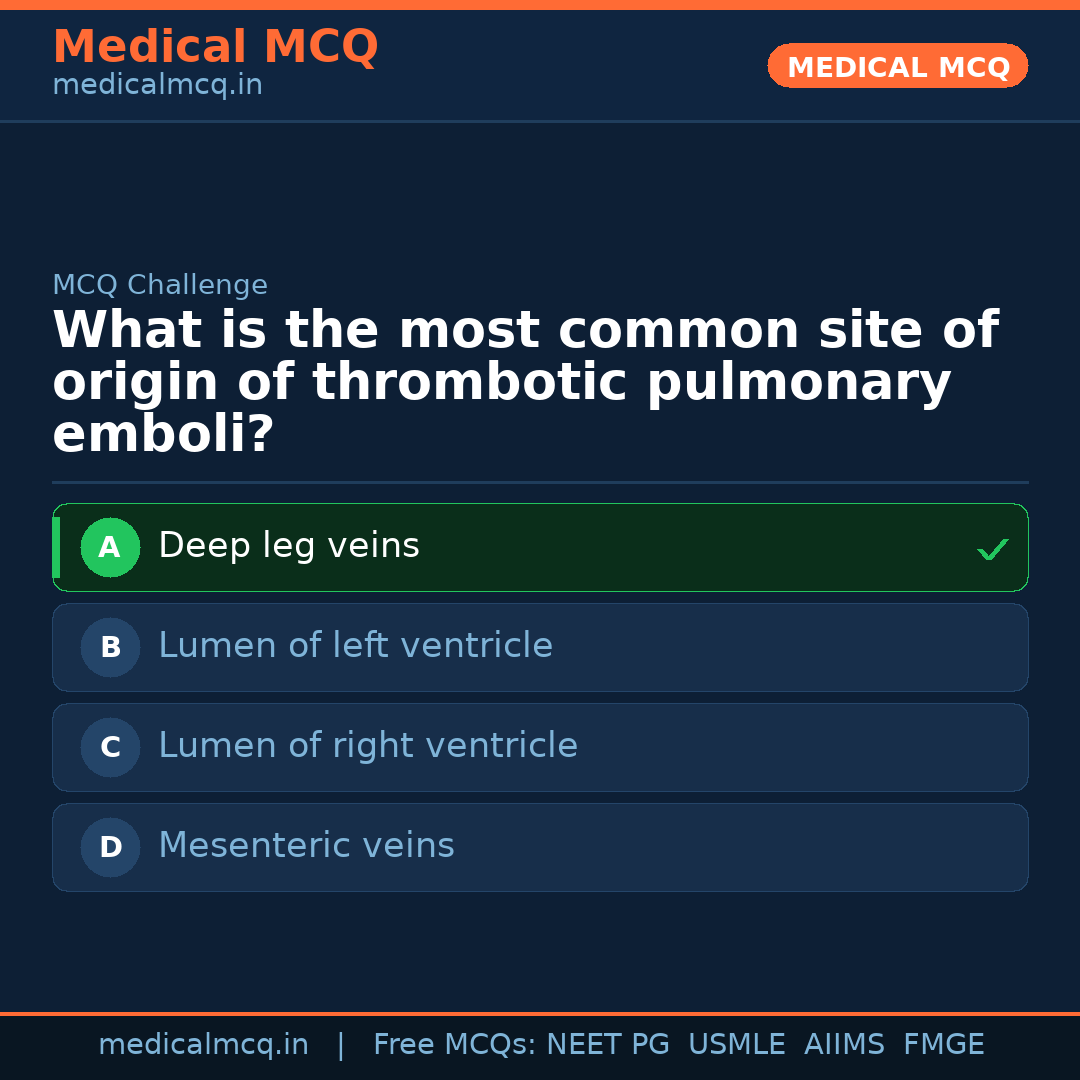Click the green checkmark on option A
The width and height of the screenshot is (1080, 1080).
pyautogui.click(x=992, y=549)
